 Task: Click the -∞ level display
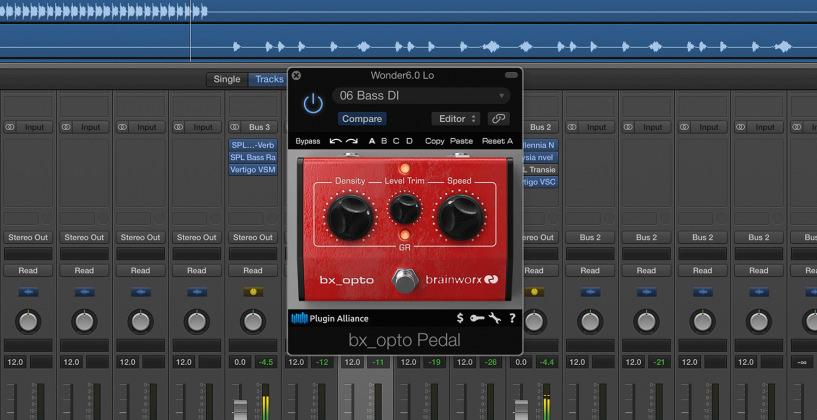[x=801, y=362]
